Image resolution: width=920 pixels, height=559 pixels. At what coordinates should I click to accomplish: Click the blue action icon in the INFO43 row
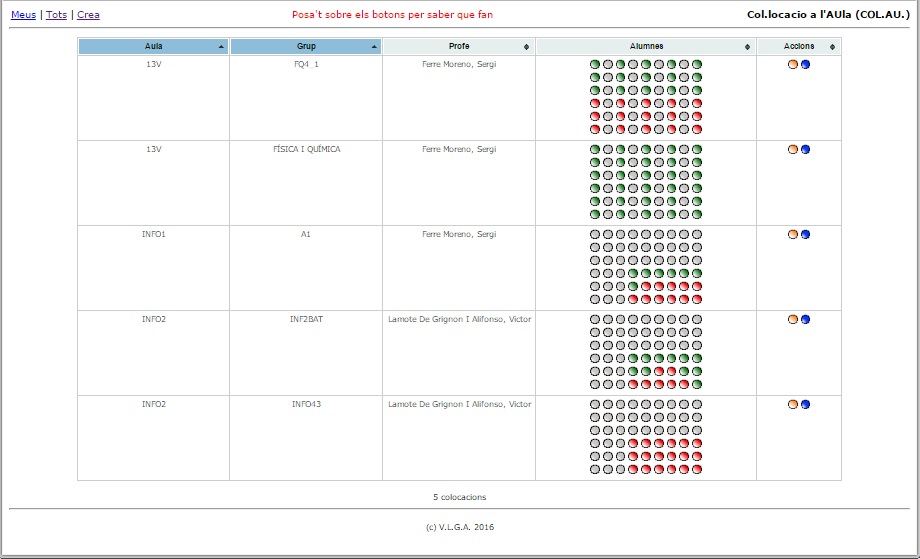[x=806, y=405]
